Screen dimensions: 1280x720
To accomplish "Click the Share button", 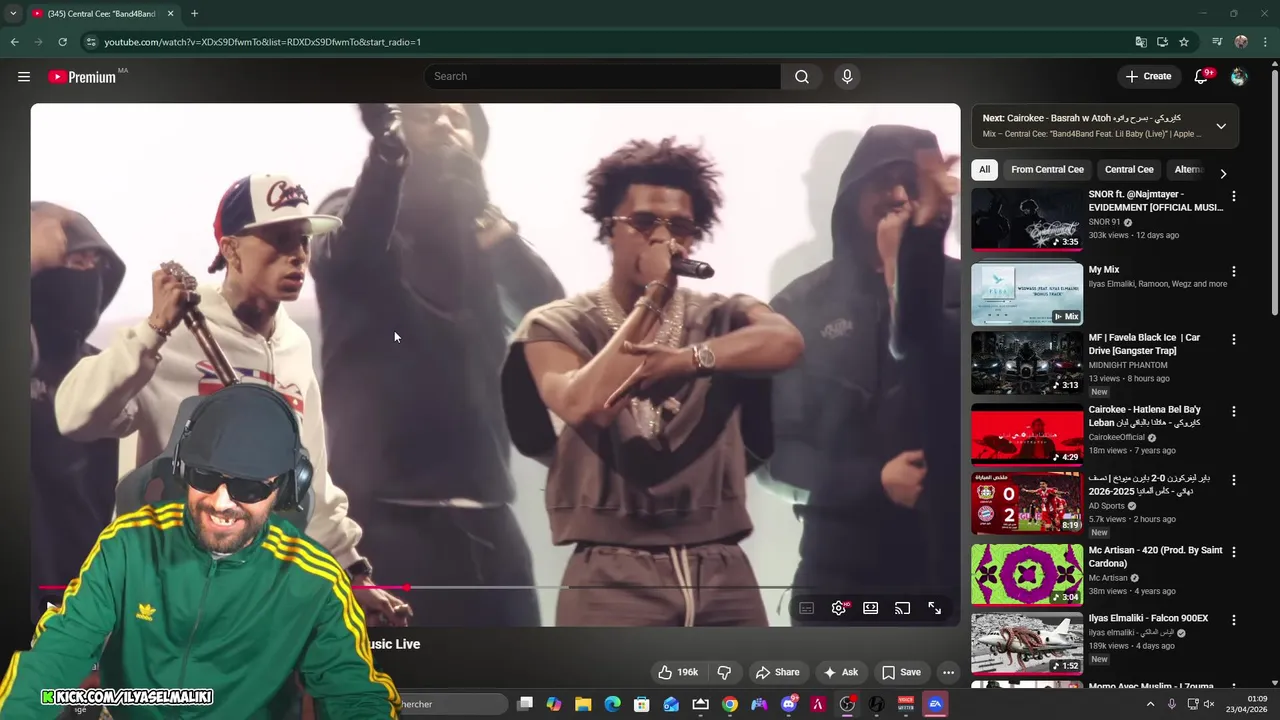I will pos(777,672).
